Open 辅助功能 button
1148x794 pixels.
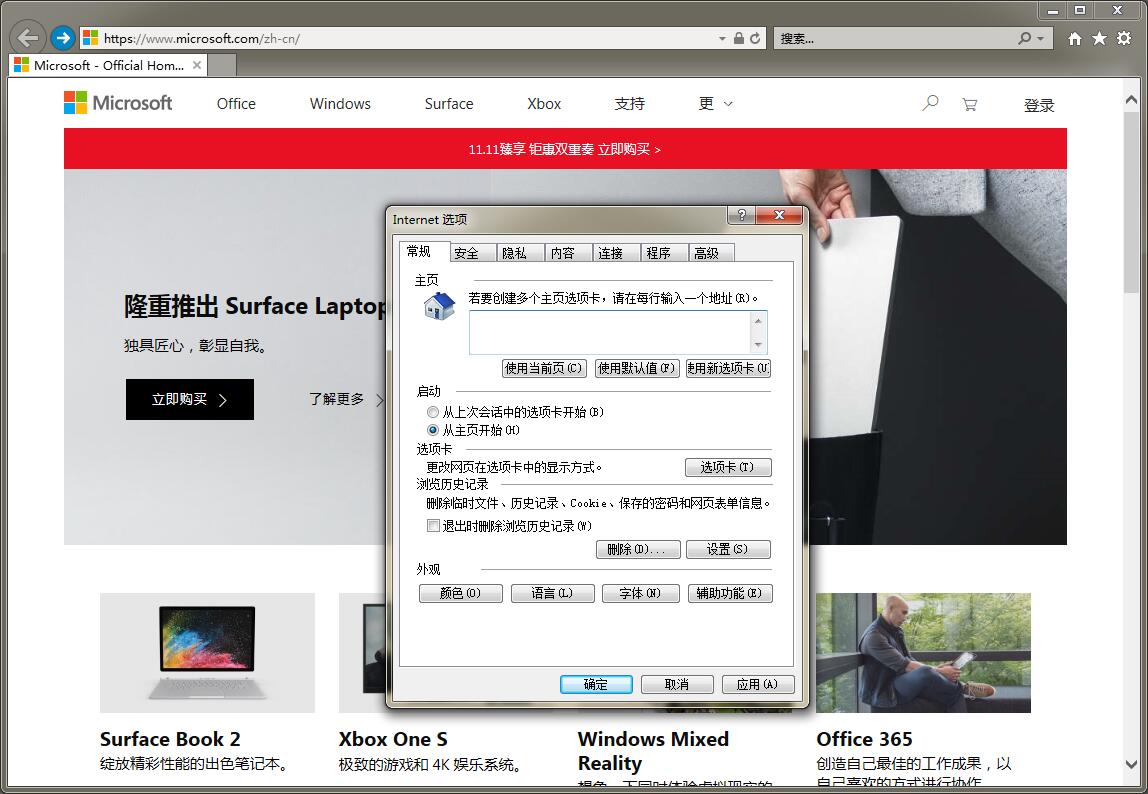tap(730, 593)
